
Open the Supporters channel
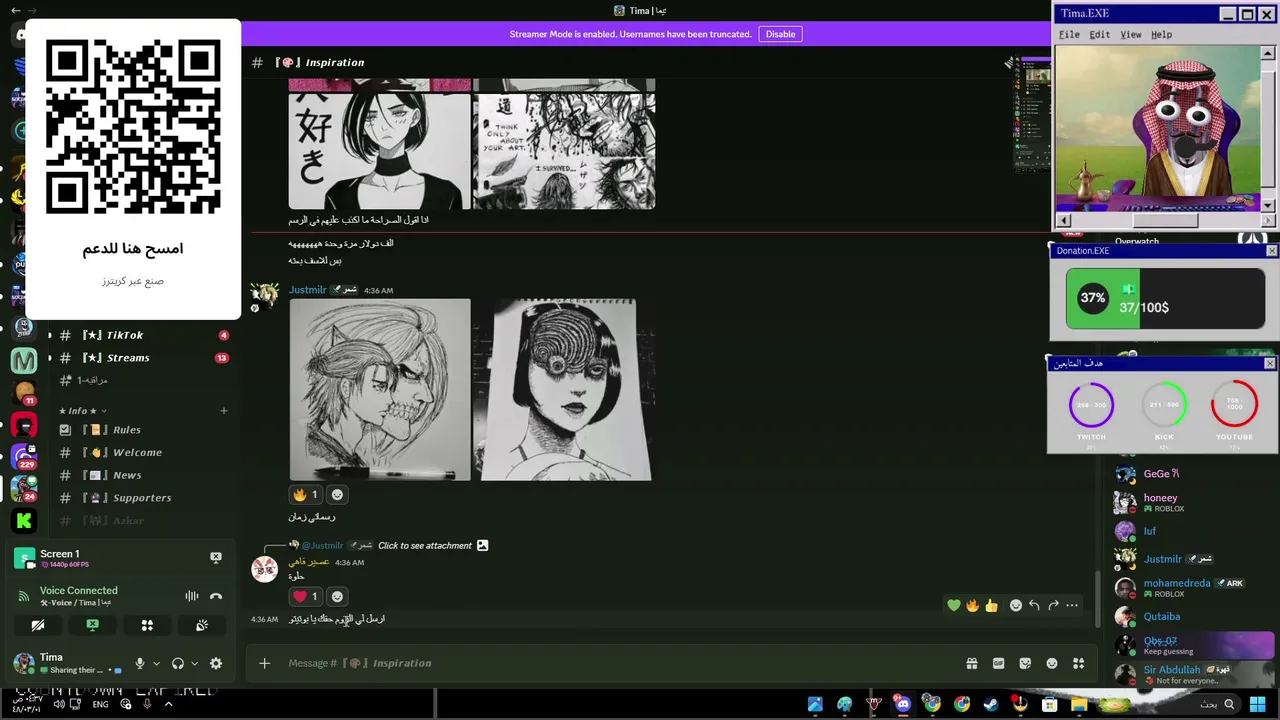pyautogui.click(x=143, y=498)
